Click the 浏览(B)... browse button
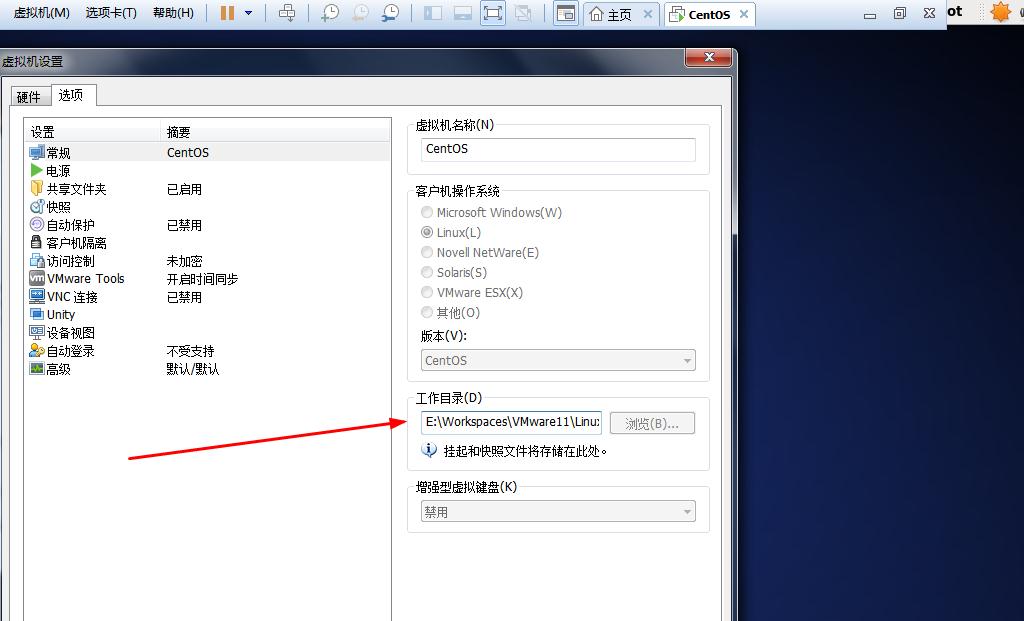 [x=652, y=423]
